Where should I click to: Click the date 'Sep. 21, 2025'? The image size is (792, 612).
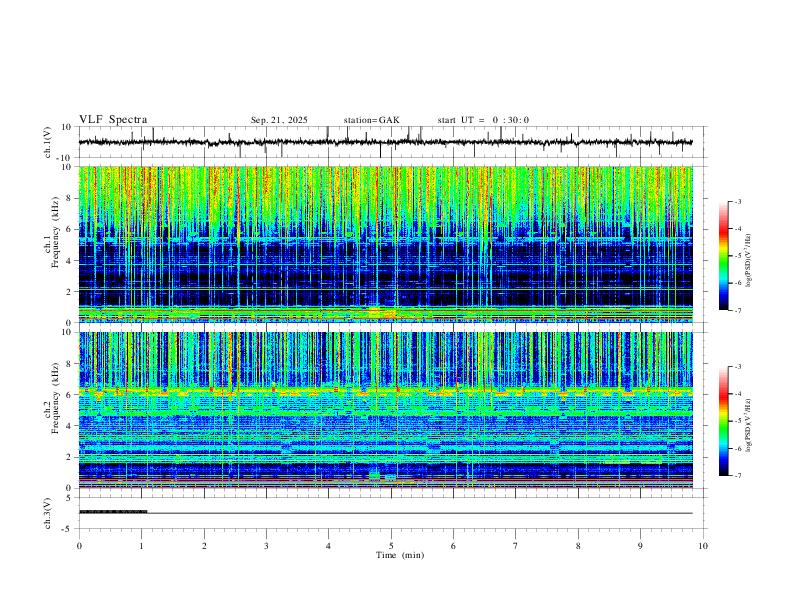pos(279,120)
